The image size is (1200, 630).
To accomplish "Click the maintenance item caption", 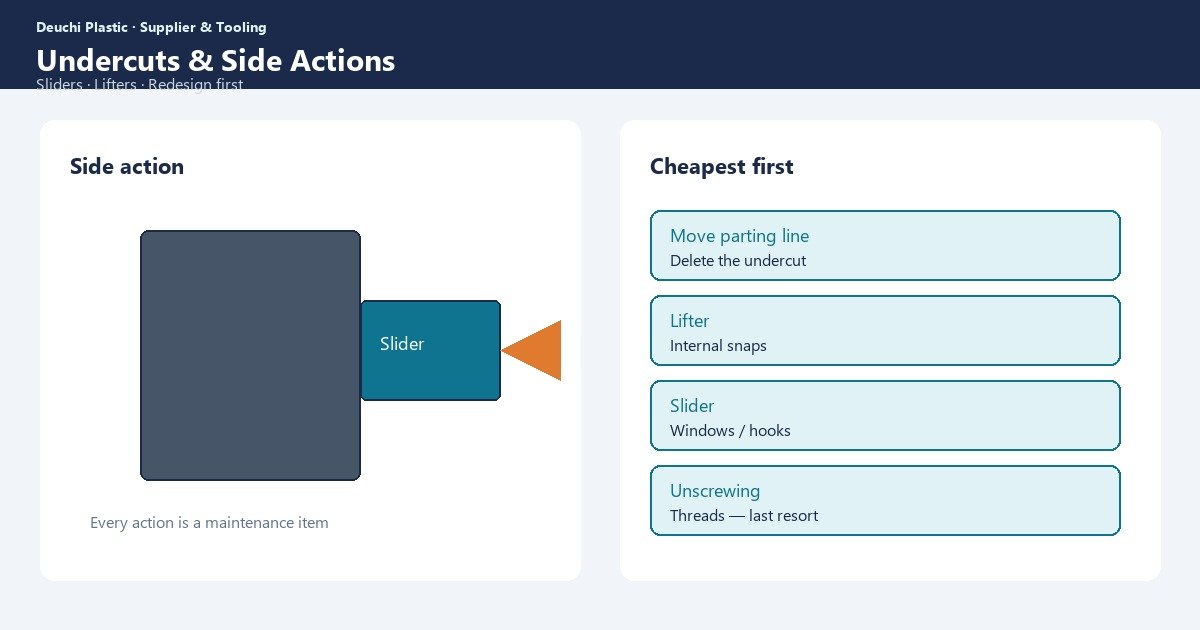I will tap(209, 522).
